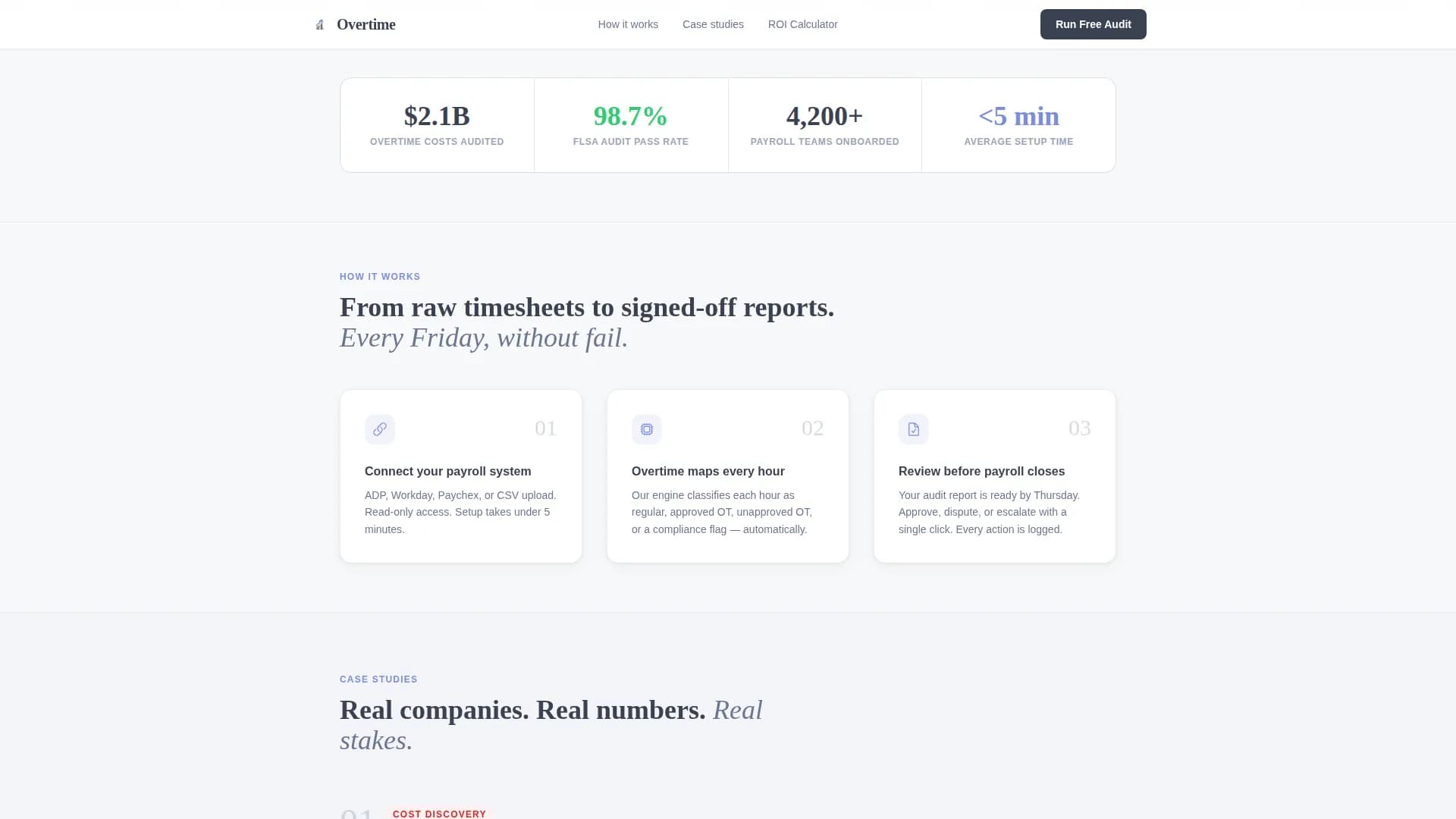
Task: Click the document check icon in step 03 card
Action: point(914,429)
